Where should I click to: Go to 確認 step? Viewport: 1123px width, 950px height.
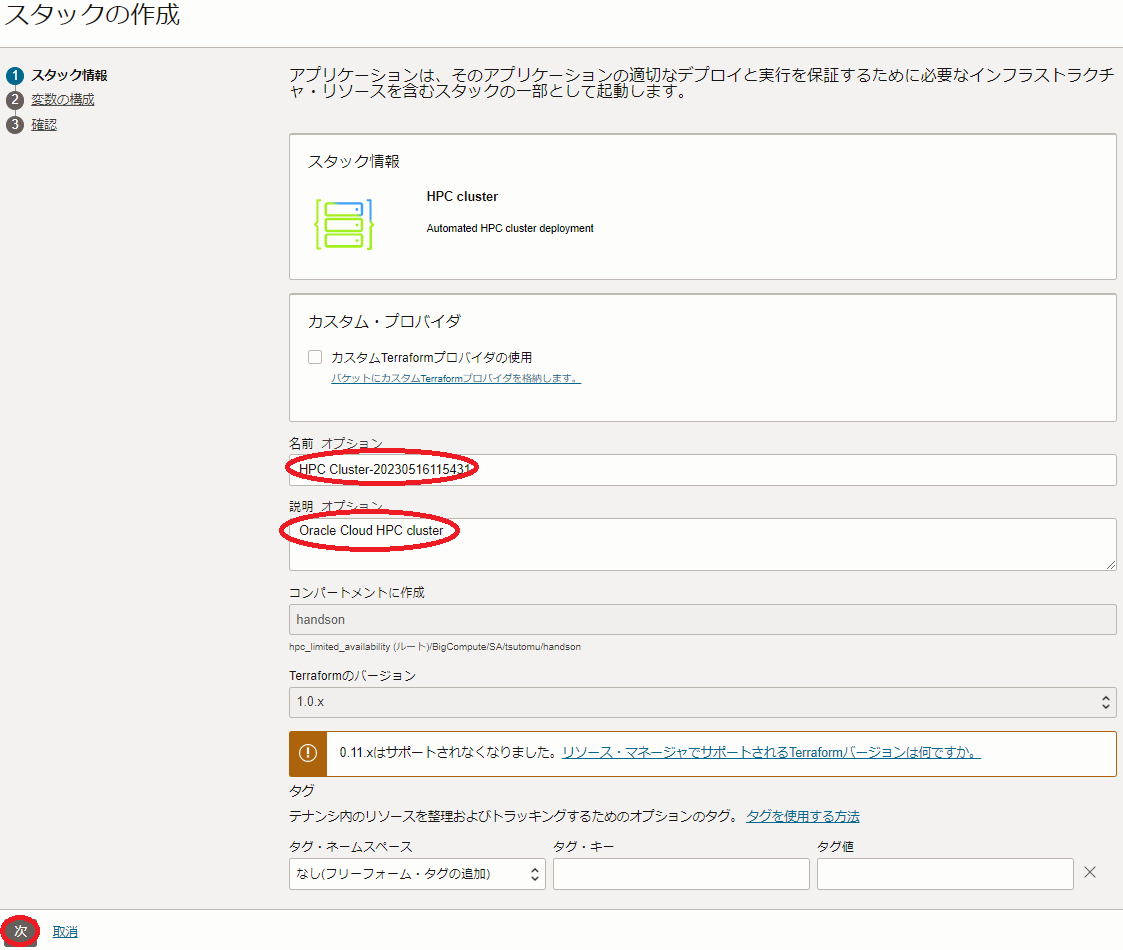44,125
